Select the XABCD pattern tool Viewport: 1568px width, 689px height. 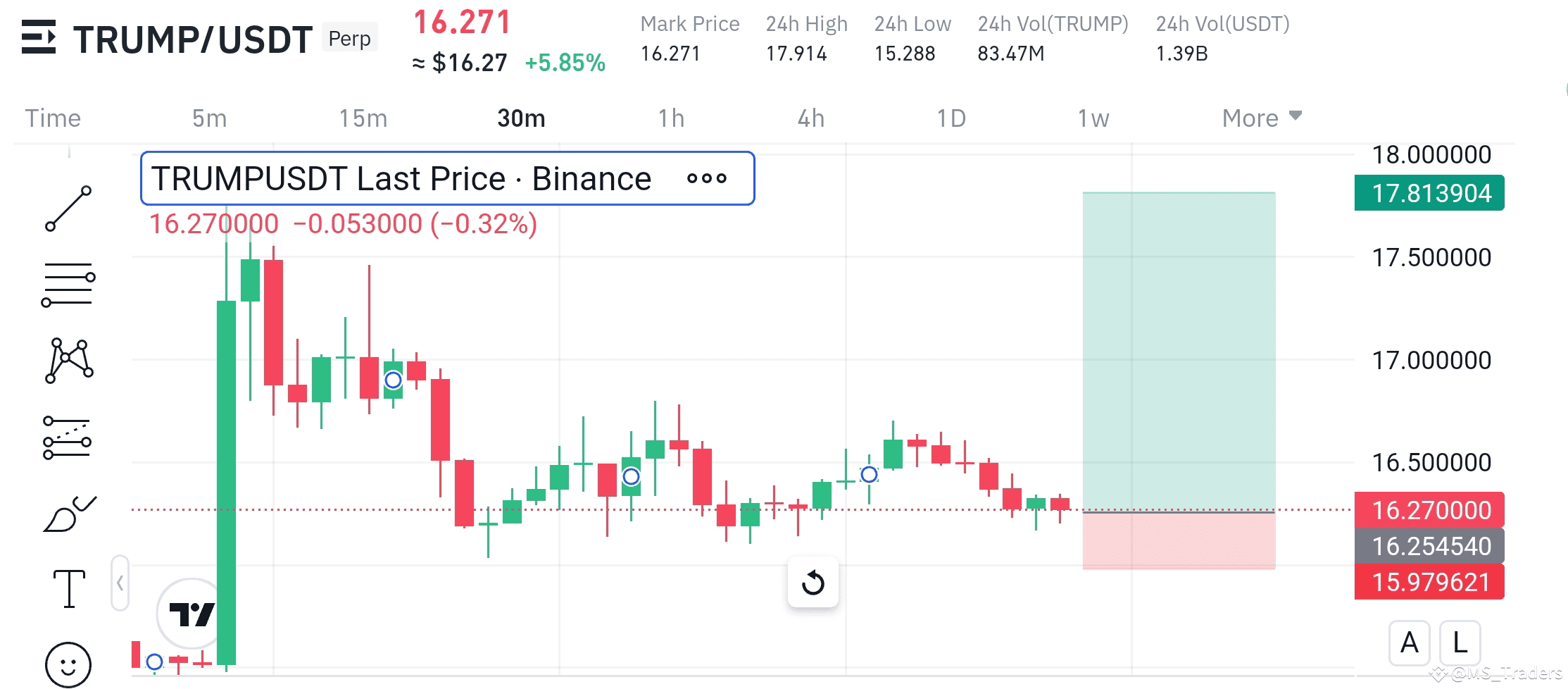pyautogui.click(x=68, y=361)
